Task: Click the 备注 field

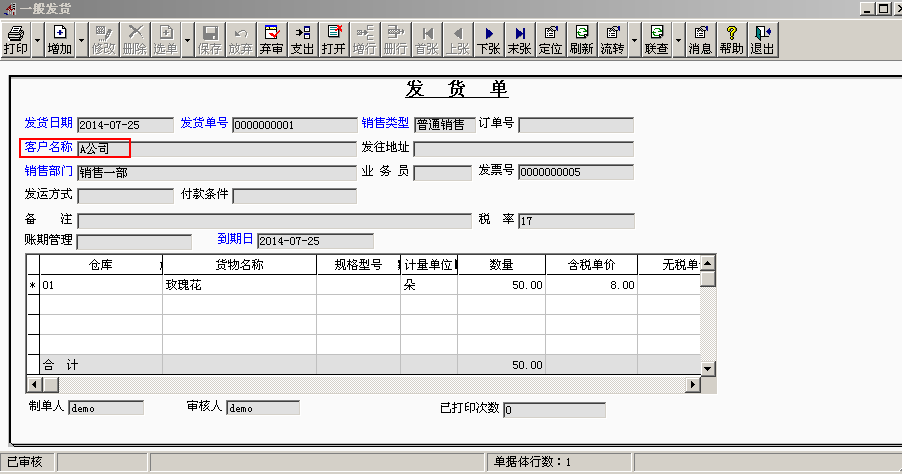Action: coord(274,221)
